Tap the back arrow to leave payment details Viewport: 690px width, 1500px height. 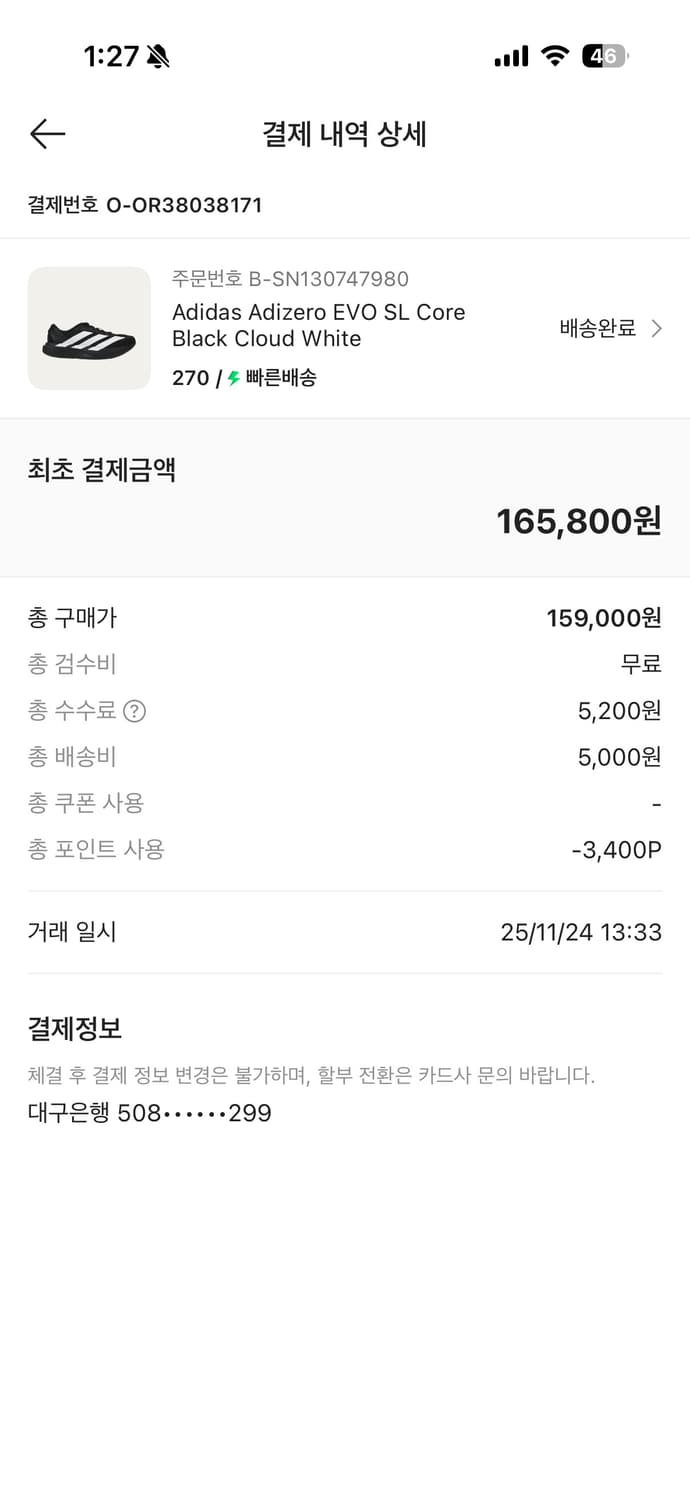[47, 133]
